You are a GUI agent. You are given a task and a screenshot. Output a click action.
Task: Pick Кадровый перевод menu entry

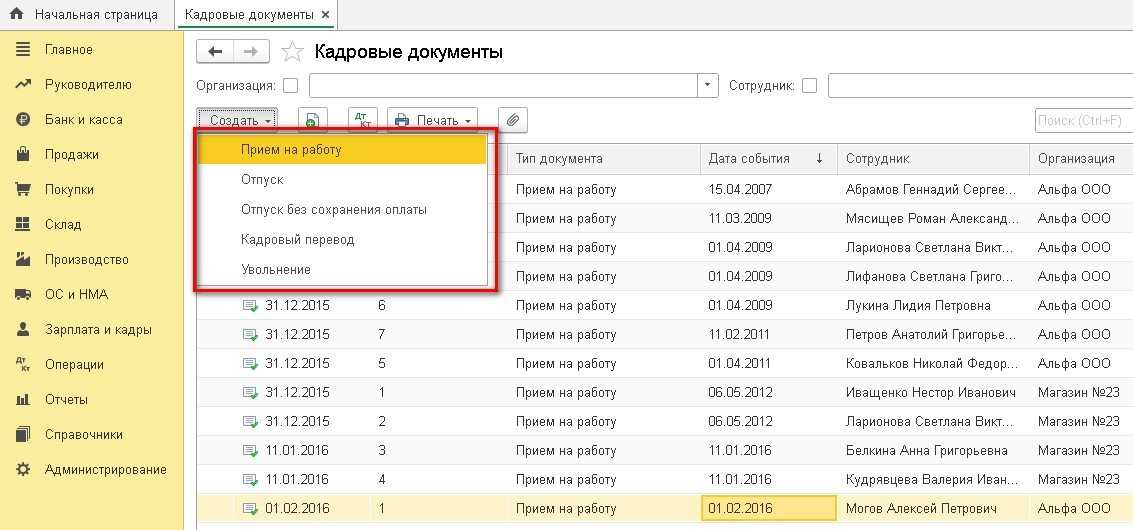point(297,240)
